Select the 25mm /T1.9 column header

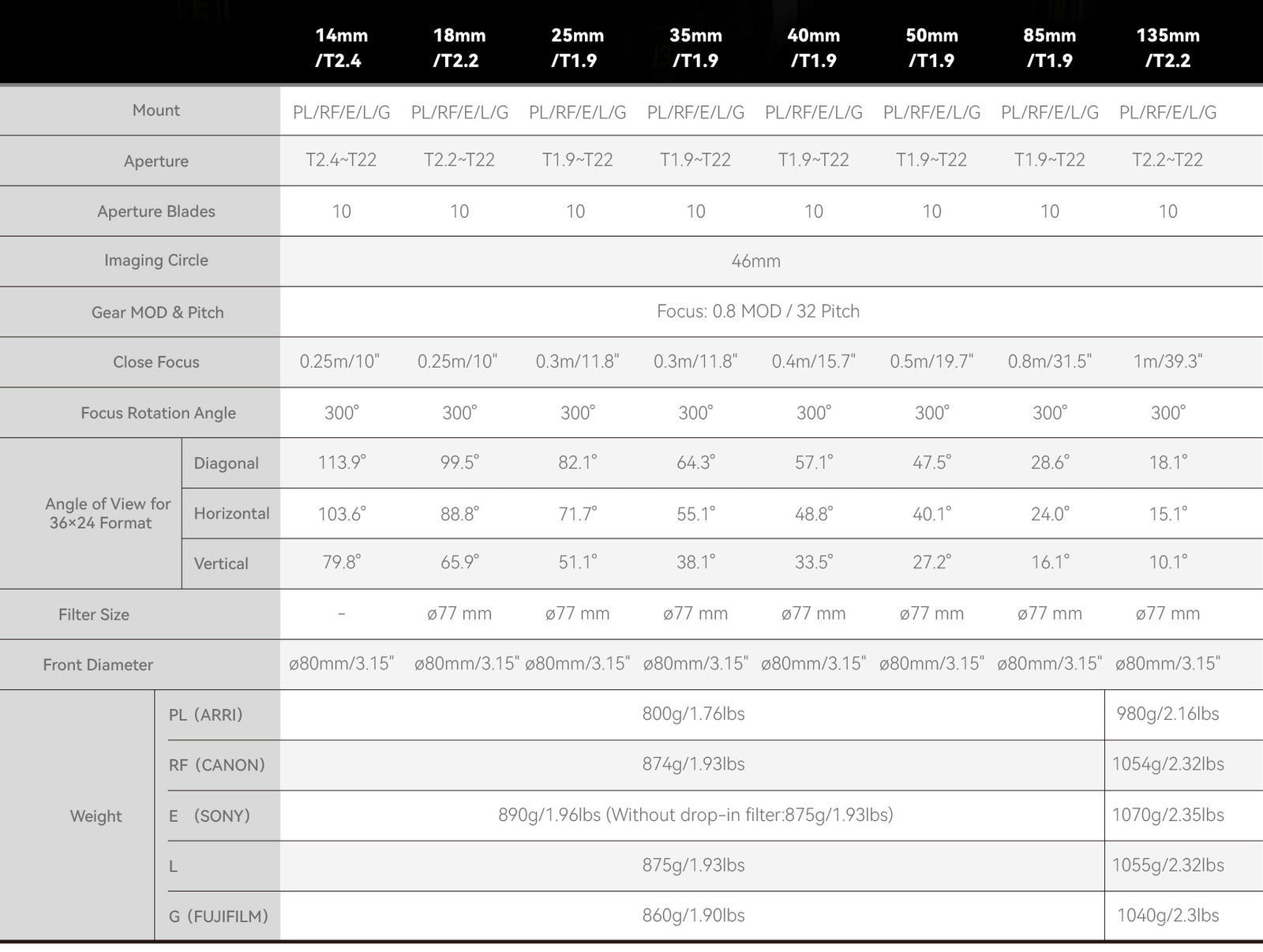click(x=577, y=47)
